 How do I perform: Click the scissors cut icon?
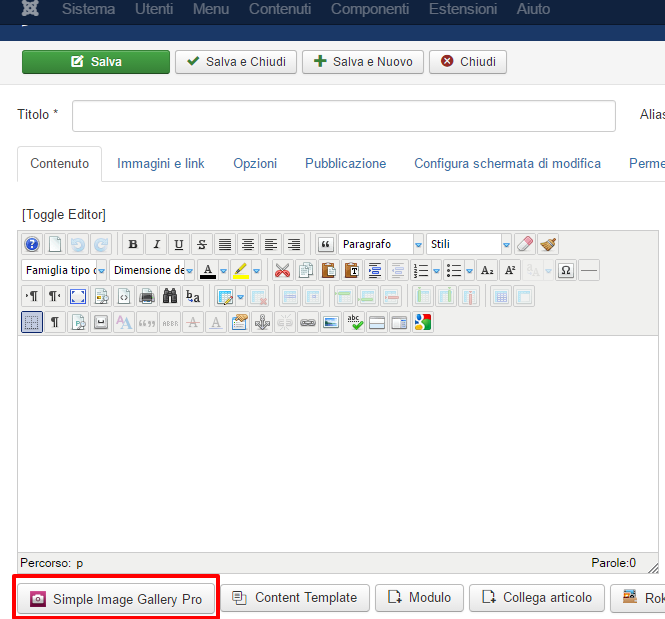(282, 270)
